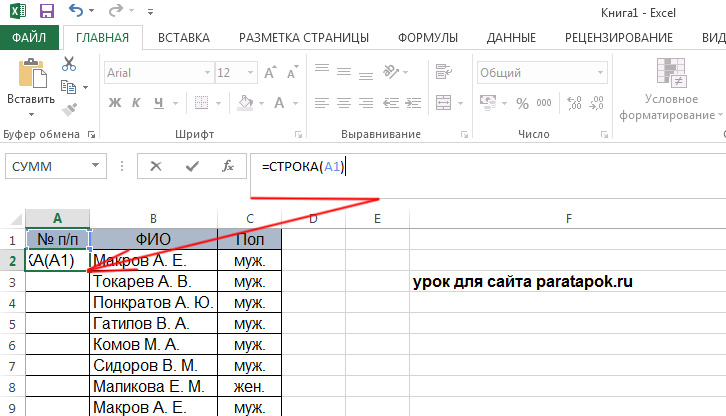This screenshot has width=726, height=416.
Task: Click Merge and Center icon
Action: coord(443,102)
